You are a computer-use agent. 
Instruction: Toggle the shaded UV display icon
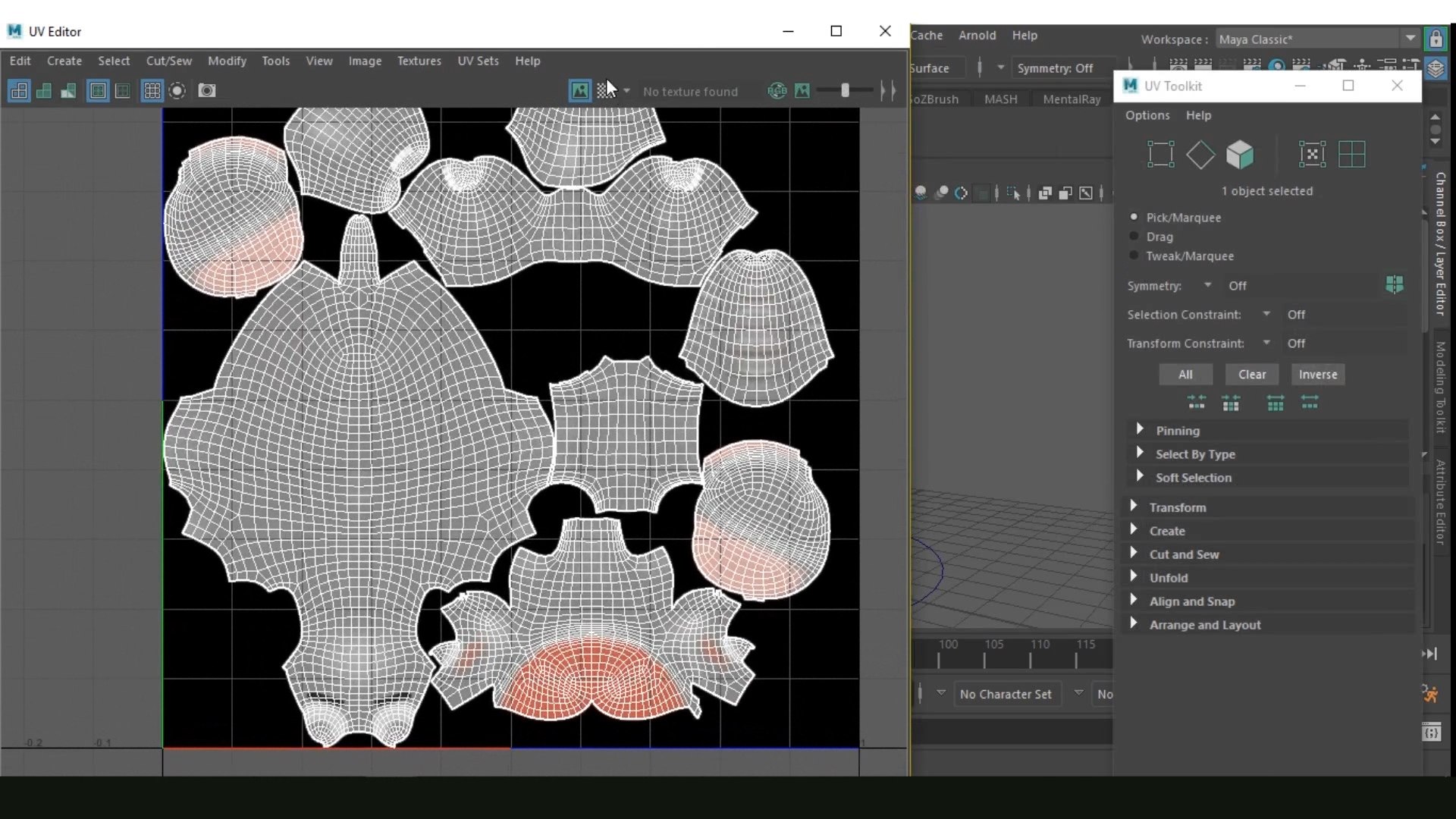pyautogui.click(x=44, y=91)
